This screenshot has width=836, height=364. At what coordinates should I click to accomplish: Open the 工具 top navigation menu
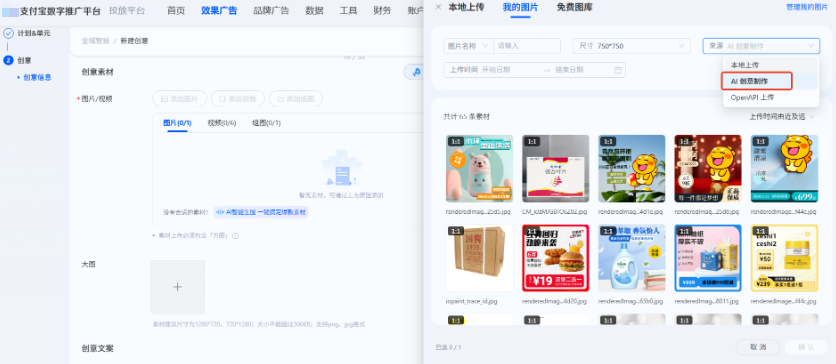[348, 11]
